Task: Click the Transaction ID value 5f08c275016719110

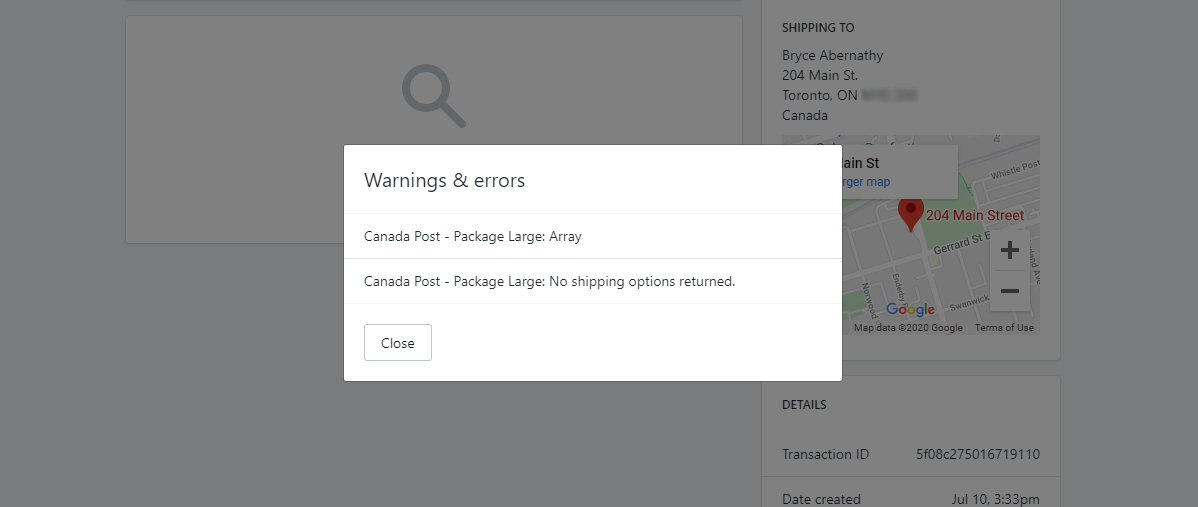Action: coord(978,454)
